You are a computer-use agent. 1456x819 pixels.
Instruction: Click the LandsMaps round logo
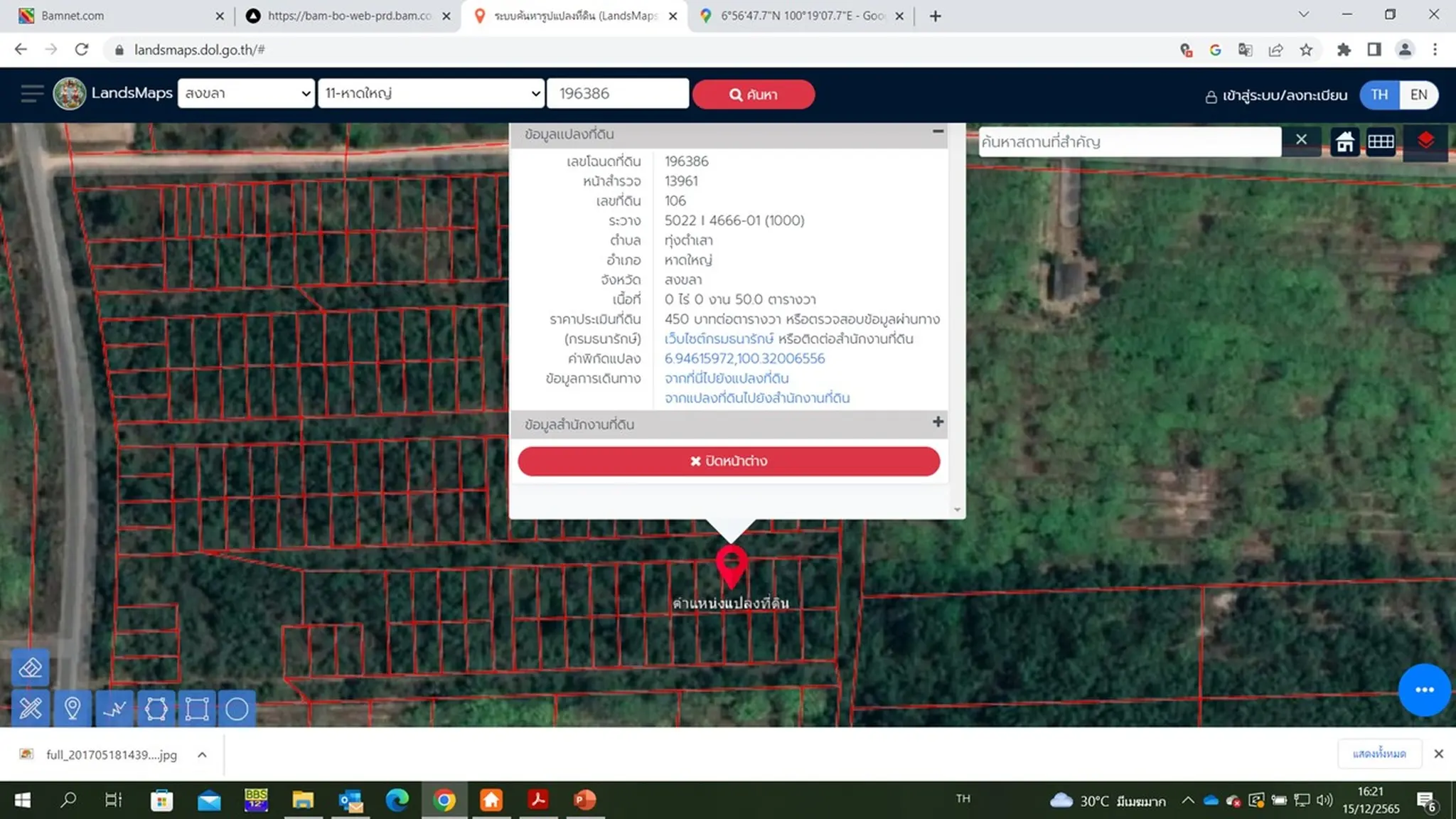70,94
